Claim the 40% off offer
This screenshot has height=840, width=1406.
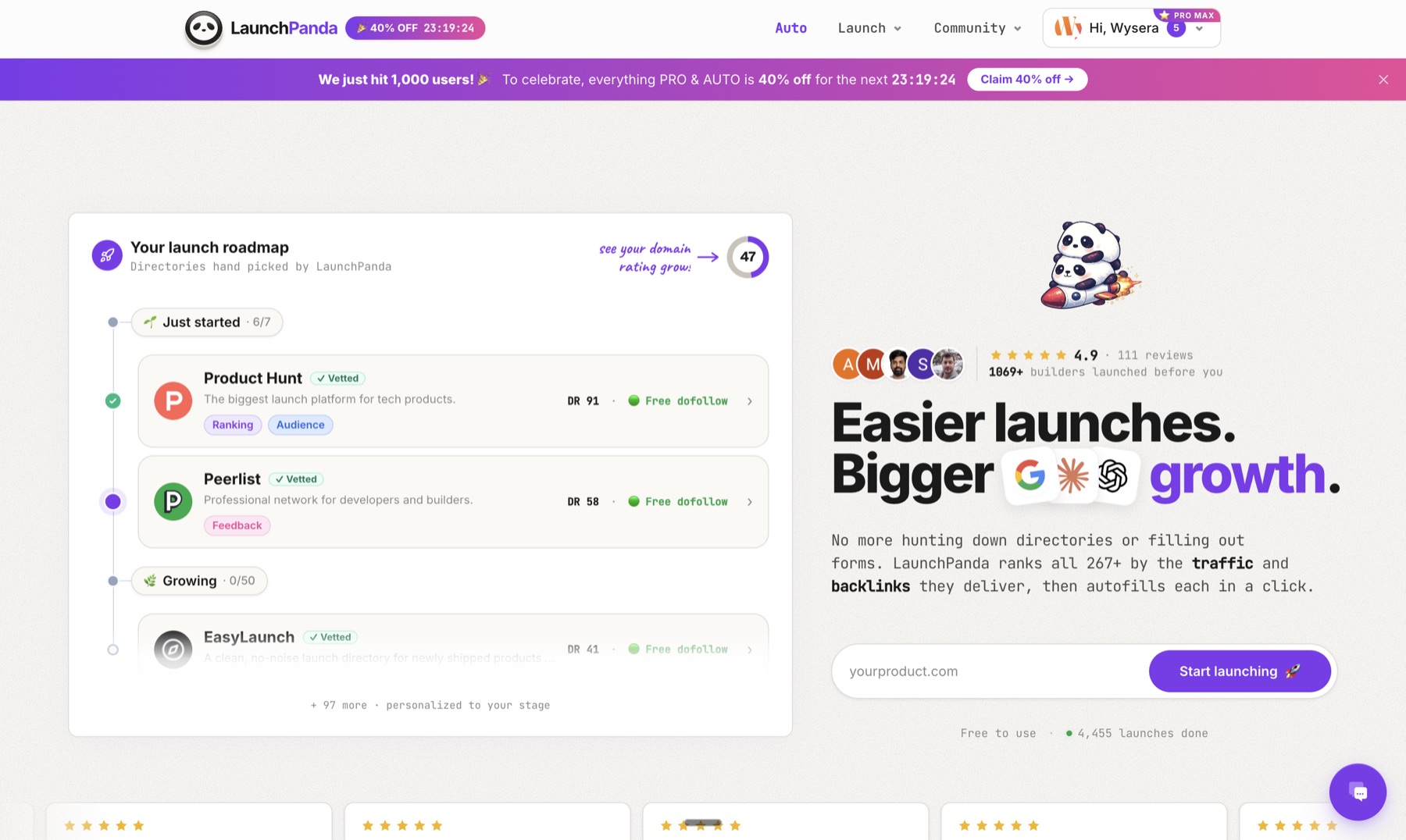[x=1026, y=80]
